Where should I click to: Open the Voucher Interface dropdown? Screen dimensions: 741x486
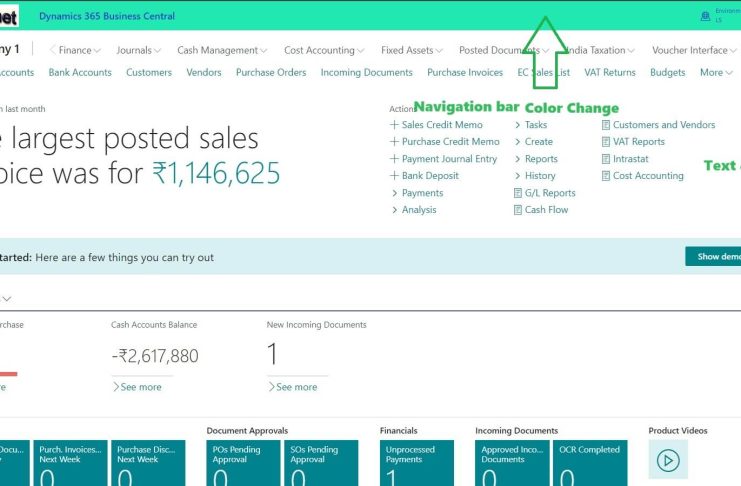pyautogui.click(x=694, y=50)
